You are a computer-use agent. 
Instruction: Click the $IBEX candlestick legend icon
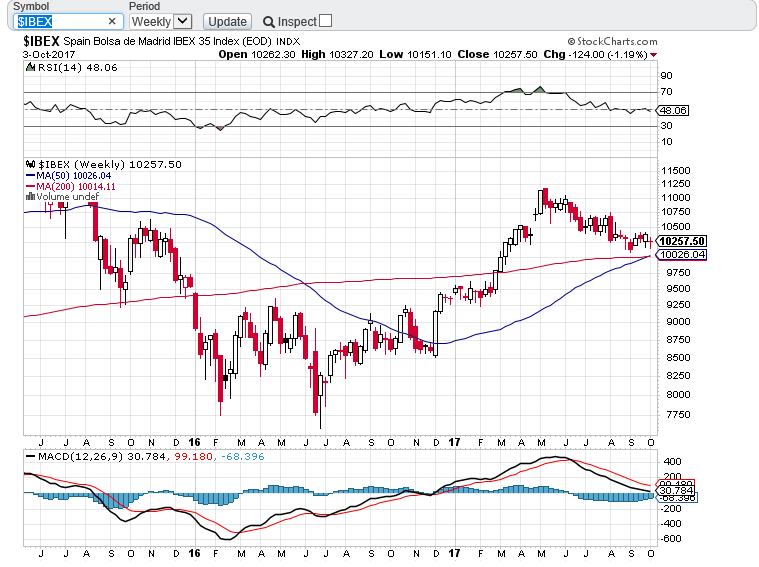point(30,164)
